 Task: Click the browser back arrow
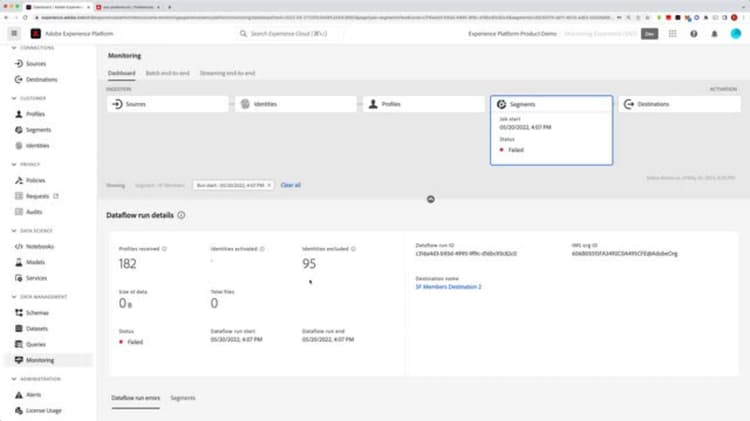pyautogui.click(x=6, y=18)
